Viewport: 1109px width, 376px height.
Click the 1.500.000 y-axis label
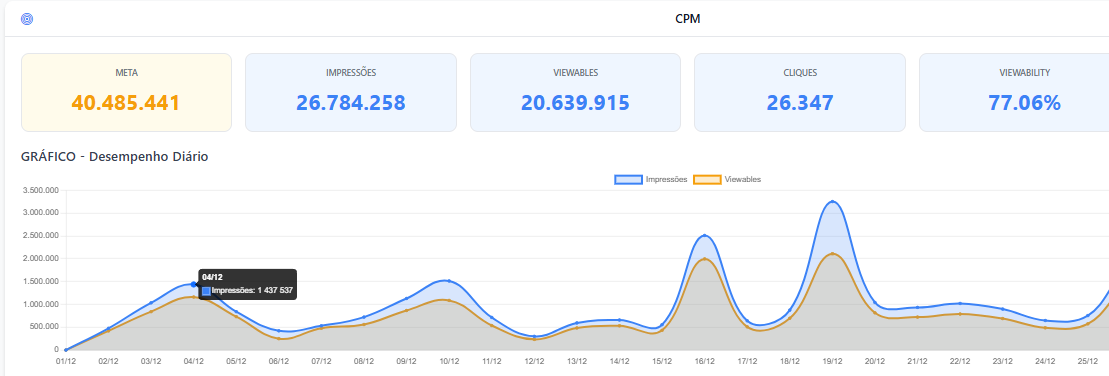41,281
